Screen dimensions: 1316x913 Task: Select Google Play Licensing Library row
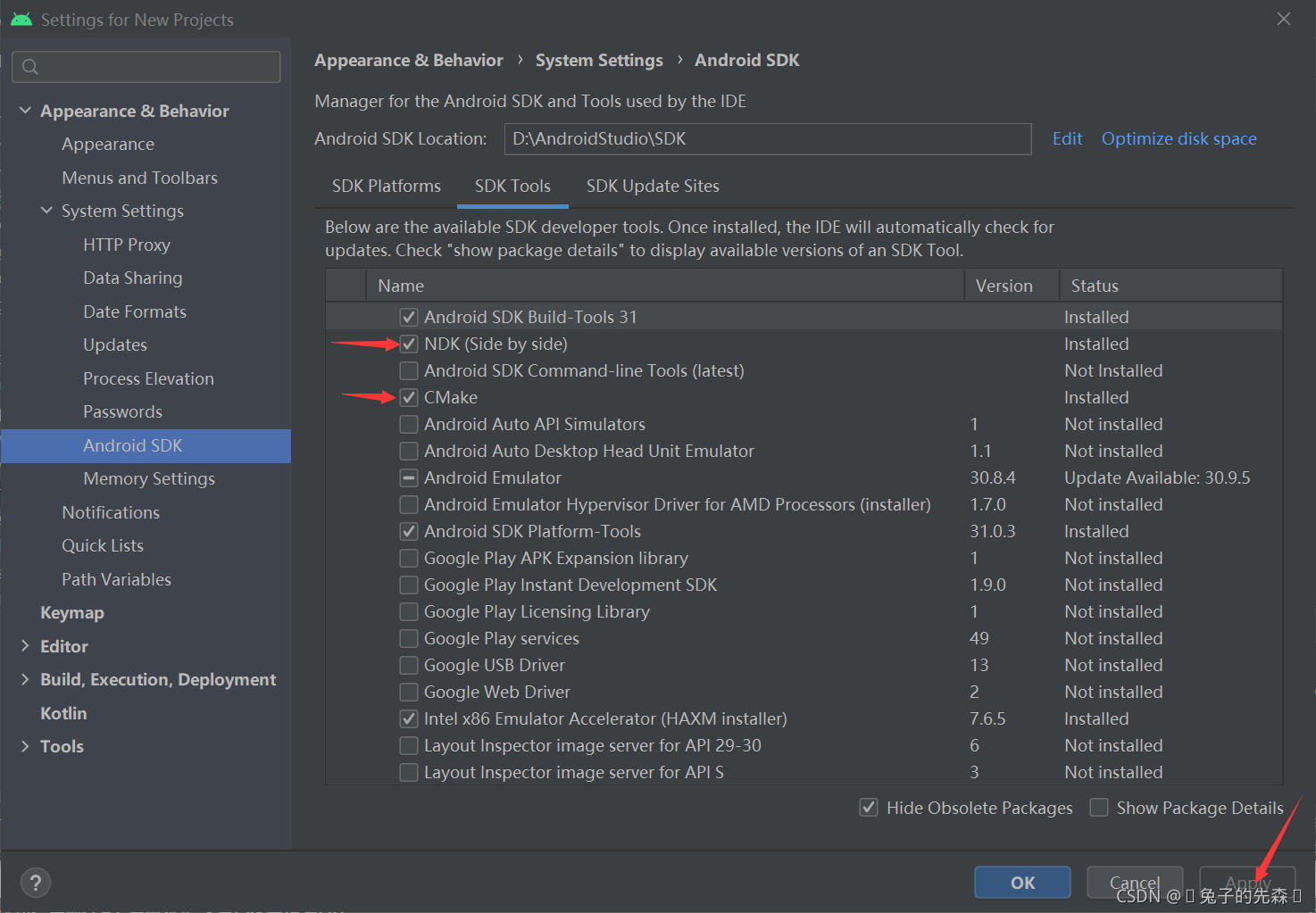click(804, 611)
